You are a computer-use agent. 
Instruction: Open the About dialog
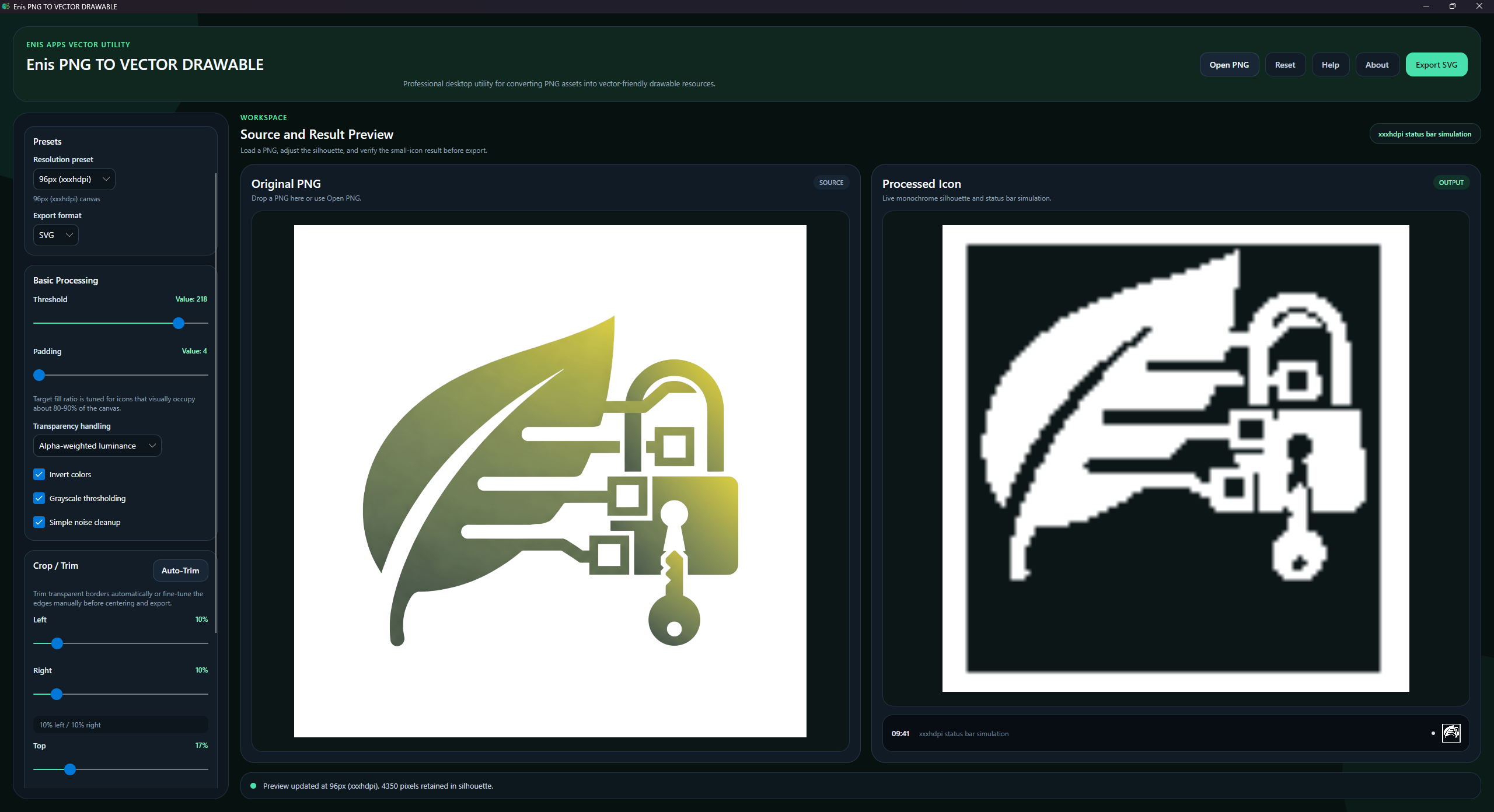pos(1377,65)
